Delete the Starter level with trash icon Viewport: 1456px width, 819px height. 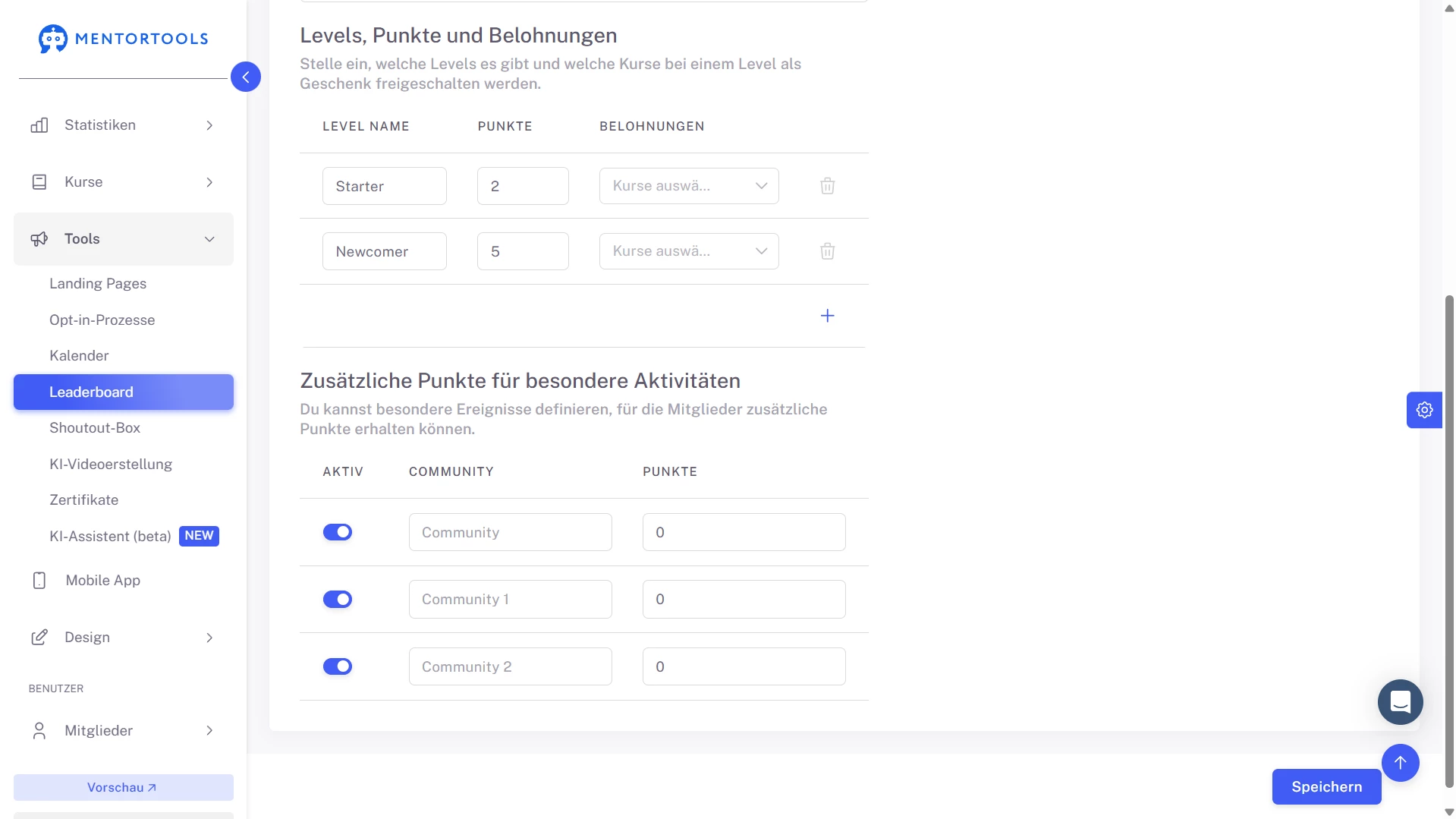827,185
